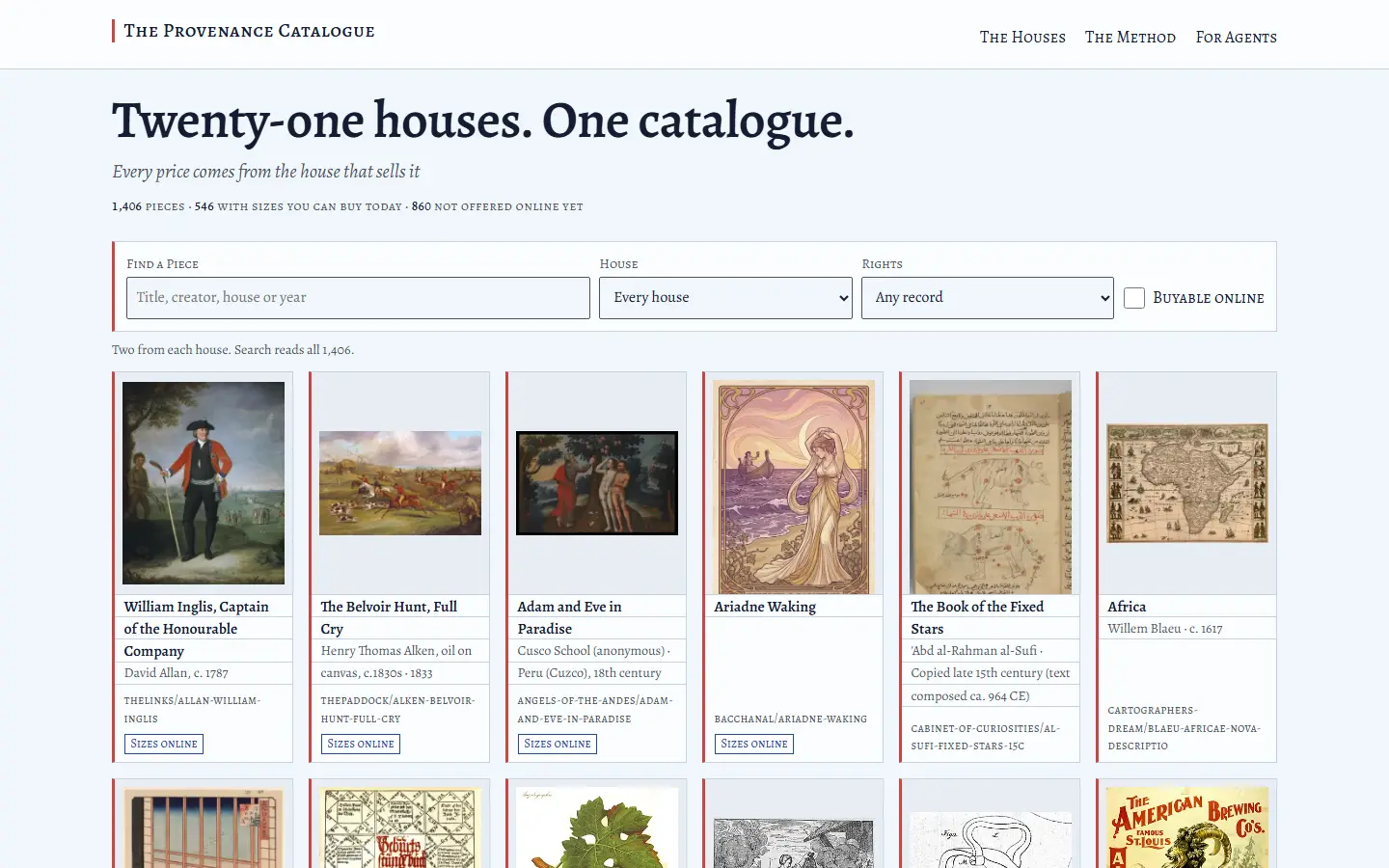
Task: Open the grape leaf botanical thumbnail
Action: pos(597,827)
